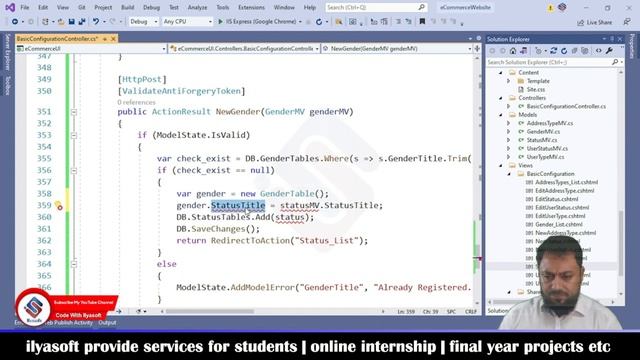640x360 pixels.
Task: Open the Build menu
Action: [x=127, y=7]
